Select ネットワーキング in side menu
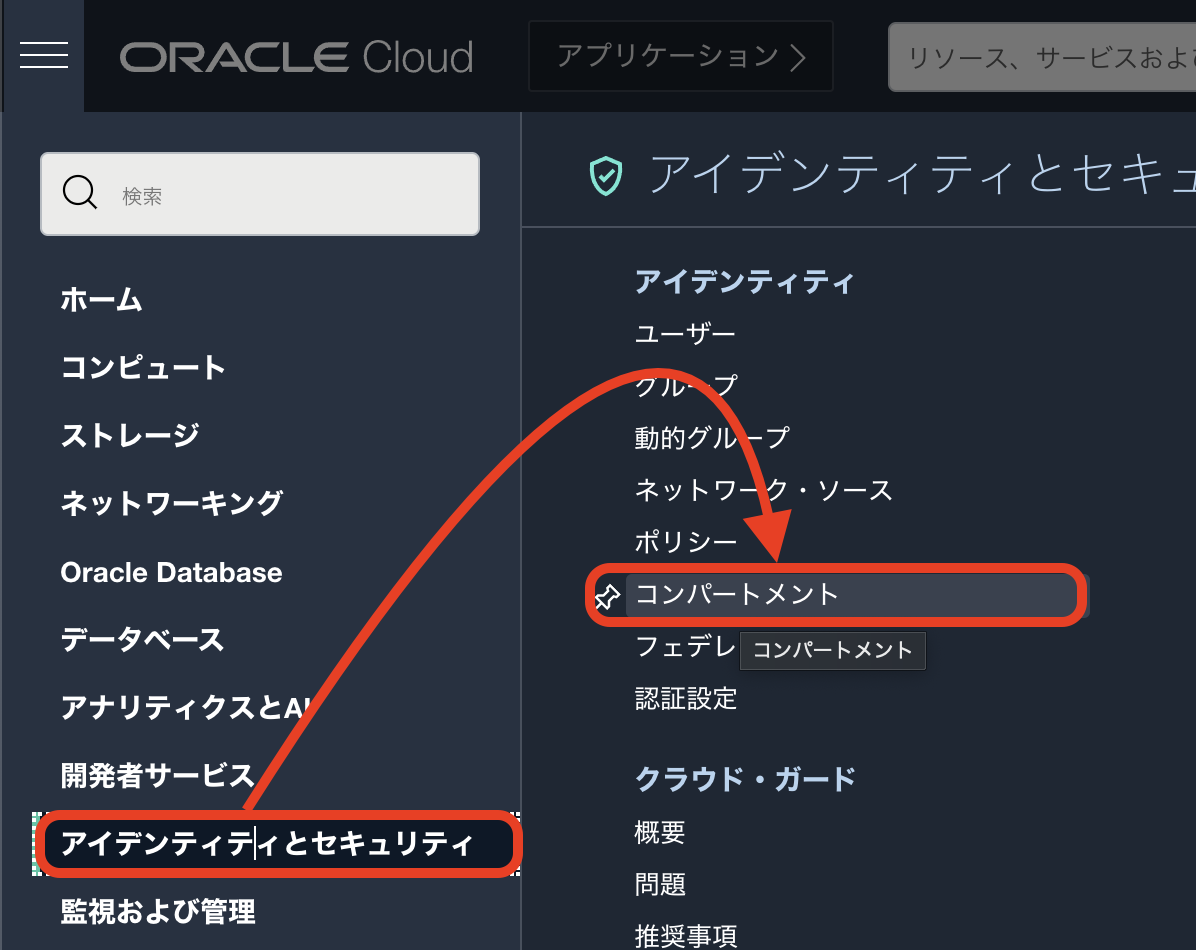This screenshot has width=1196, height=950. 171,503
